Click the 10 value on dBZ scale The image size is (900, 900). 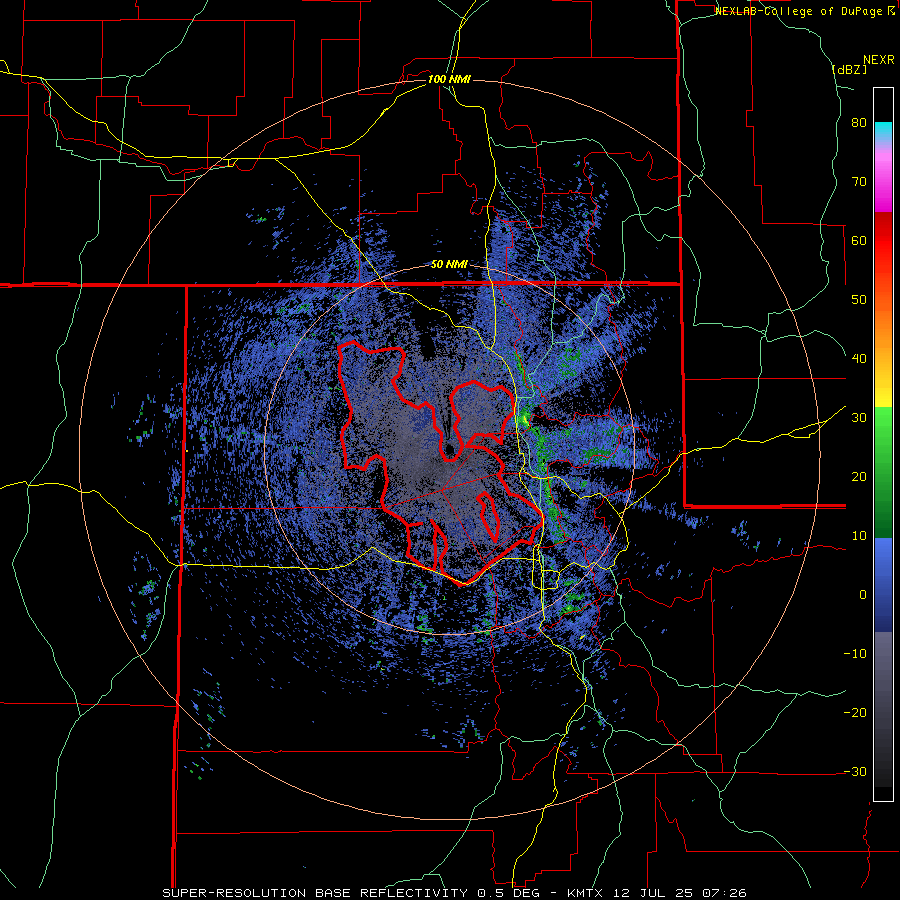[859, 536]
